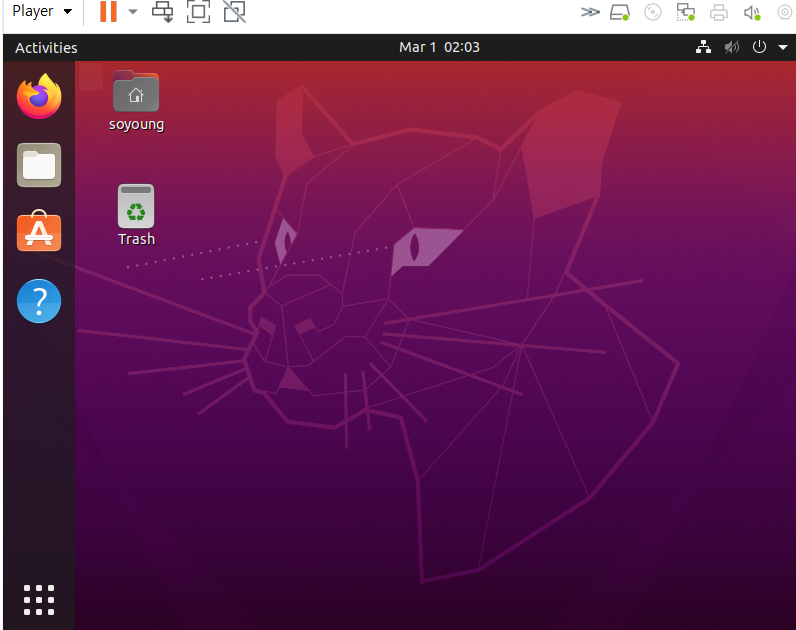The width and height of the screenshot is (796, 630).
Task: Expand the hidden devices chevron
Action: [x=589, y=12]
